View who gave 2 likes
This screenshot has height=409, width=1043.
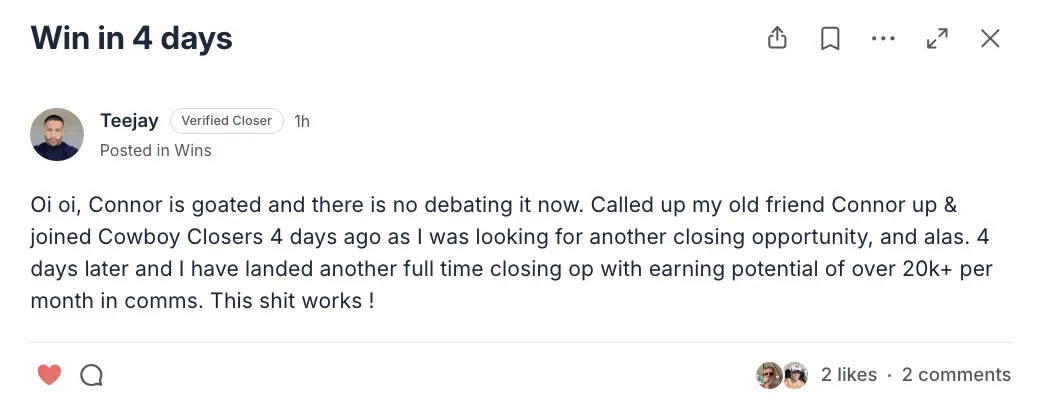tap(849, 375)
